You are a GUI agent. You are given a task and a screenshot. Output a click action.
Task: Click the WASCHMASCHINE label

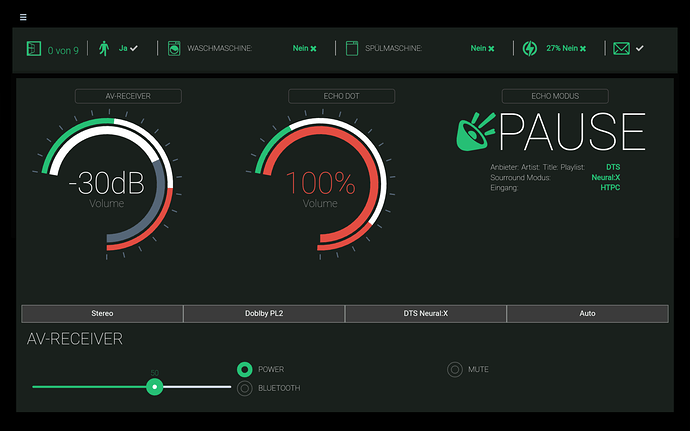pos(220,48)
